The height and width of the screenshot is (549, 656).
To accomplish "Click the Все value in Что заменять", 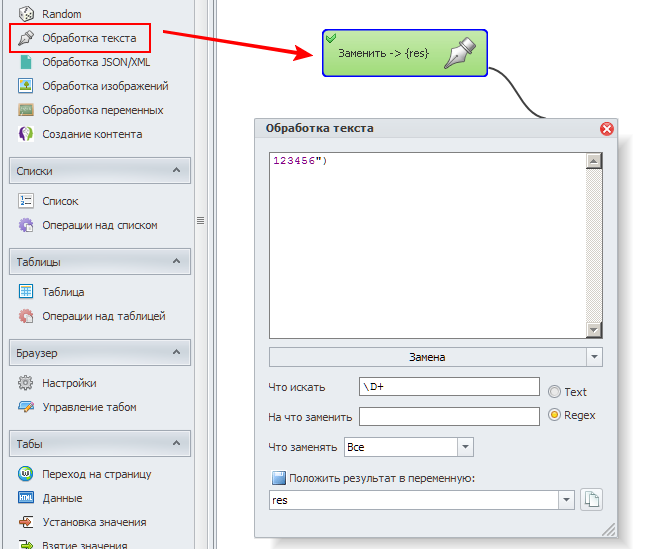I will pyautogui.click(x=356, y=447).
